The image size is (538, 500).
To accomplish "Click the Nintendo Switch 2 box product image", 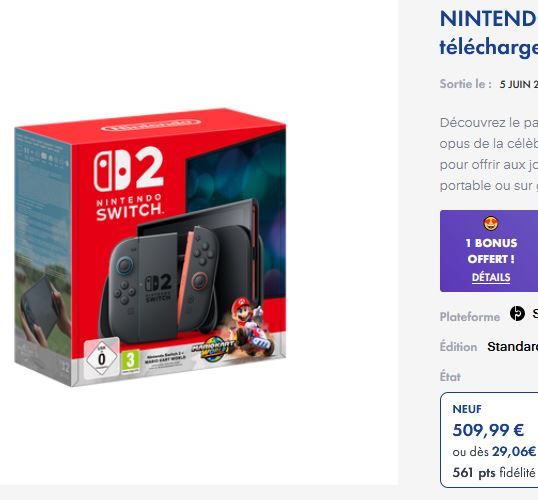I will pos(150,247).
